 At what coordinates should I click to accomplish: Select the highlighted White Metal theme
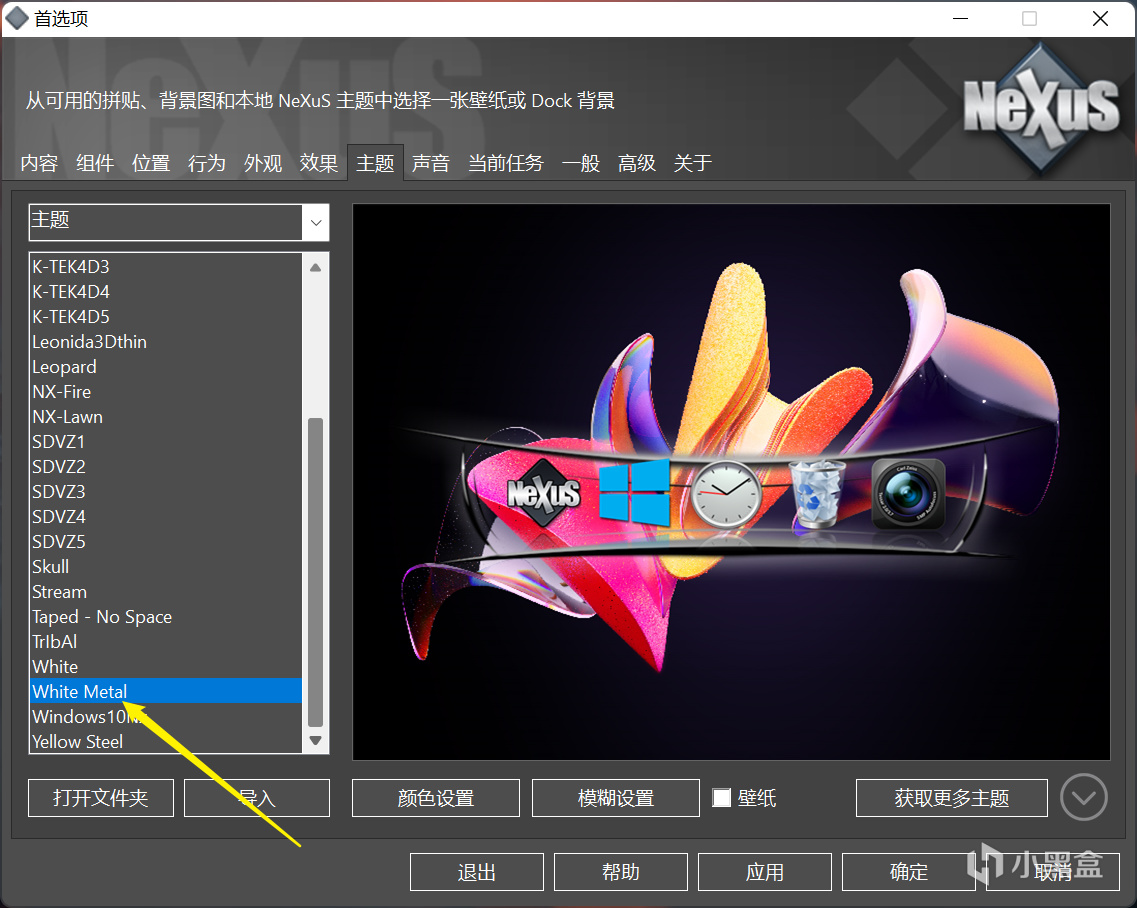pyautogui.click(x=165, y=691)
